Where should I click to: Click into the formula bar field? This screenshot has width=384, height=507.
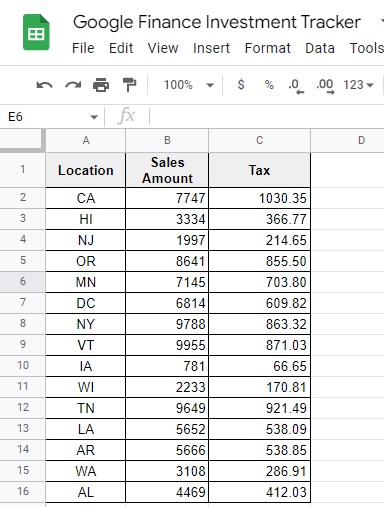[267, 117]
